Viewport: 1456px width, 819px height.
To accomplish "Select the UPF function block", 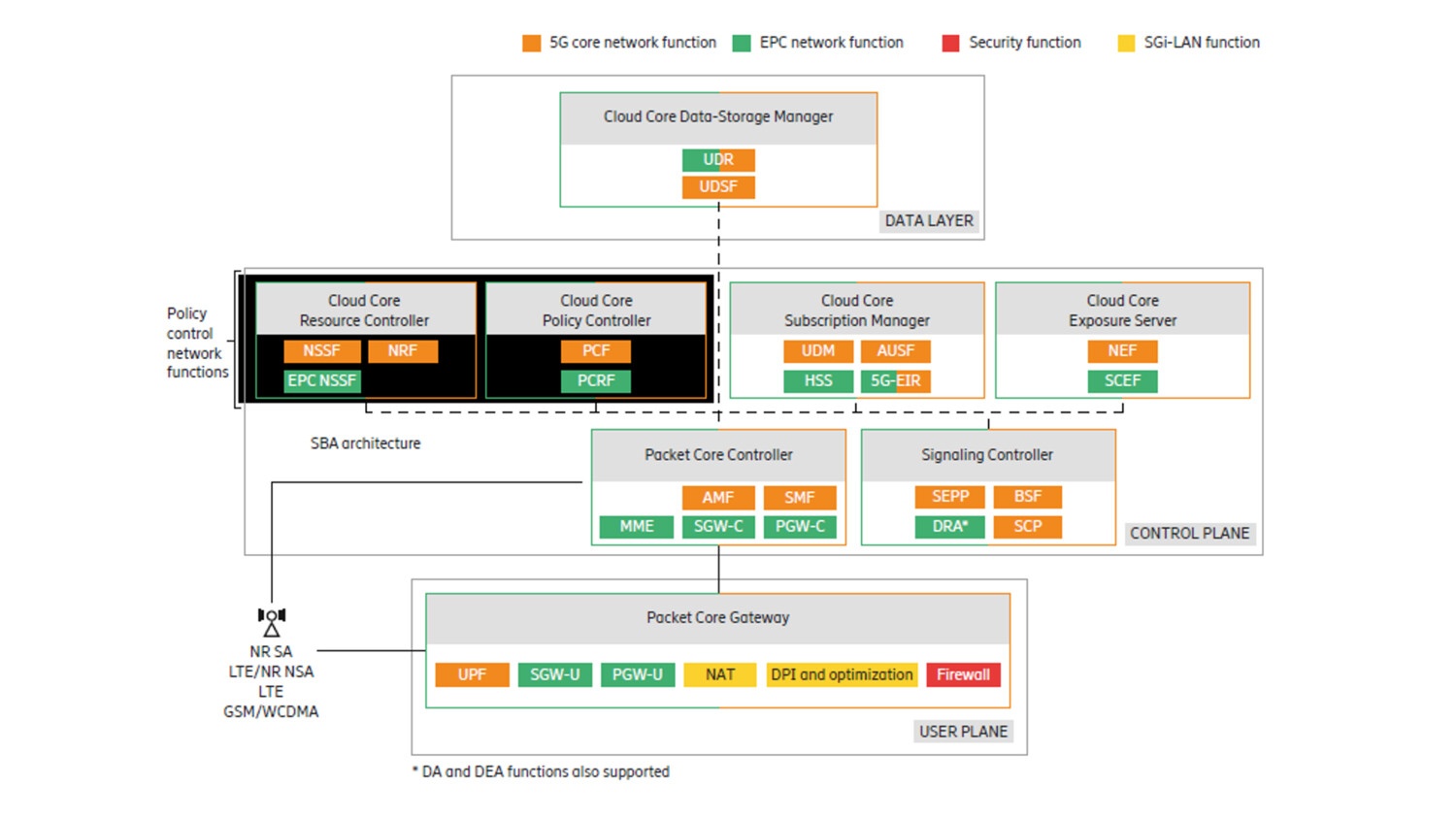I will (x=473, y=674).
